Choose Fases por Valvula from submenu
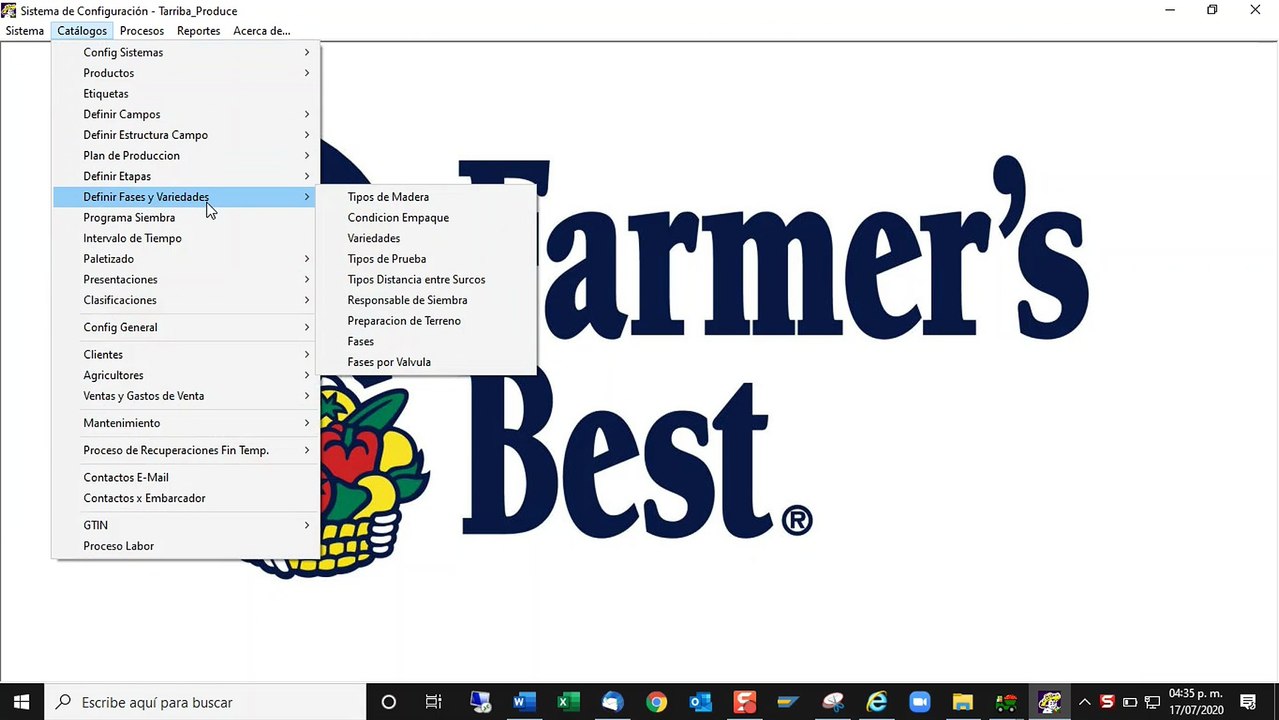Image resolution: width=1279 pixels, height=720 pixels. [x=427, y=362]
